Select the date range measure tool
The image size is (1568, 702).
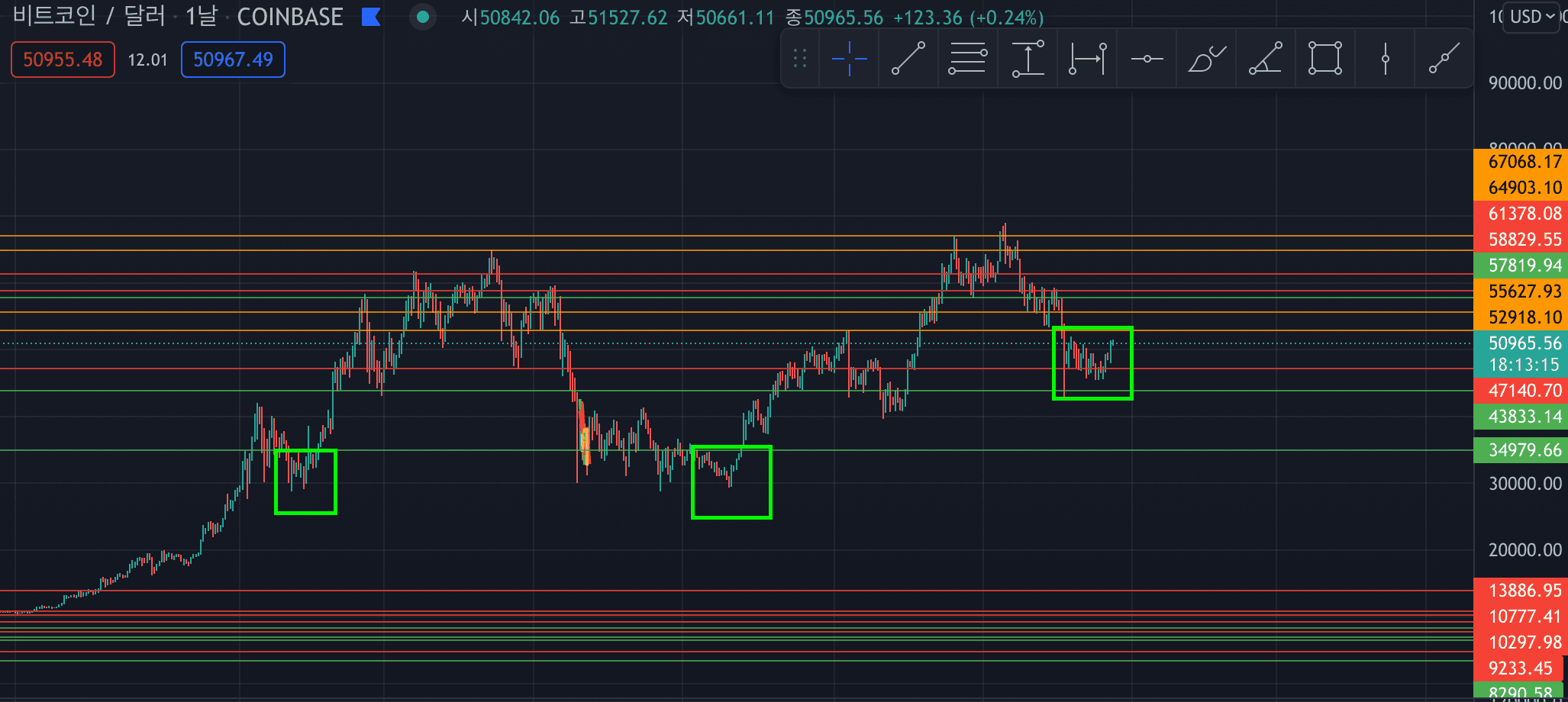coord(1087,59)
